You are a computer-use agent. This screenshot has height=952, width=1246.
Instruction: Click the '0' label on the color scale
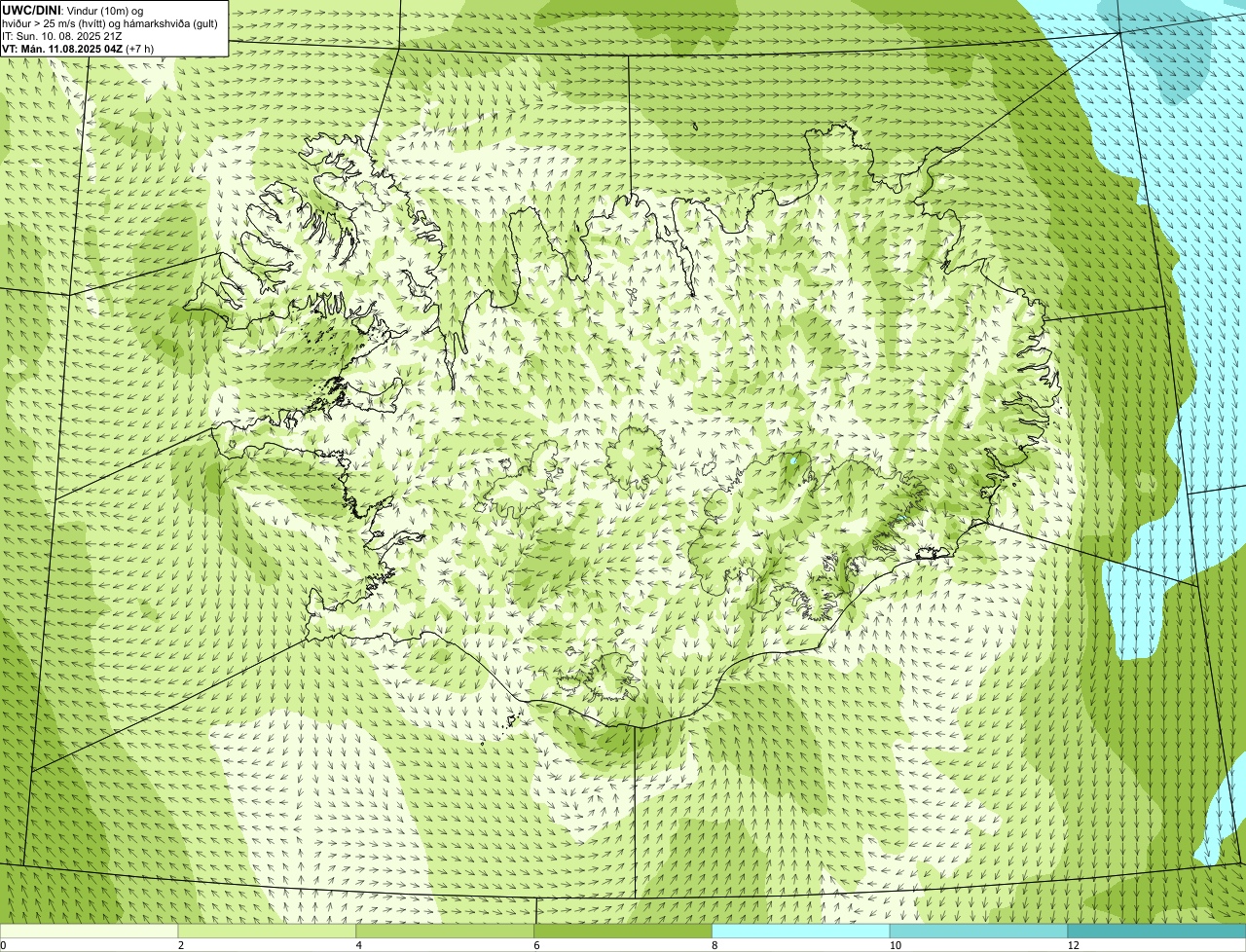pos(4,945)
